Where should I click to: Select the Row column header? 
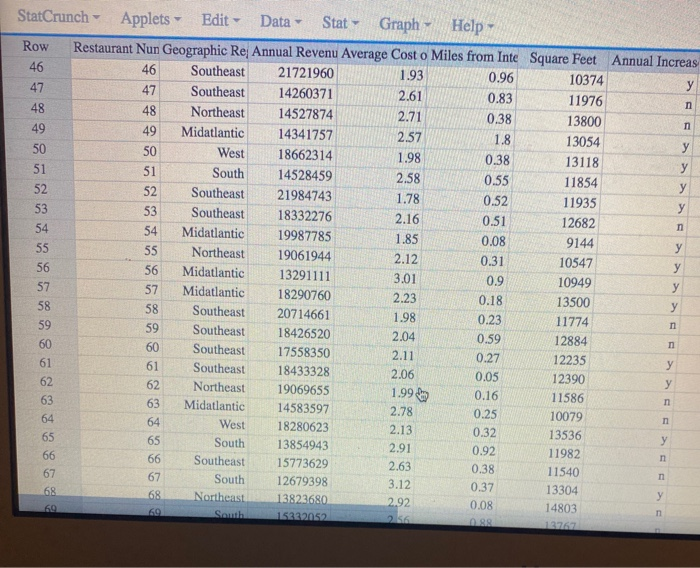[x=36, y=46]
